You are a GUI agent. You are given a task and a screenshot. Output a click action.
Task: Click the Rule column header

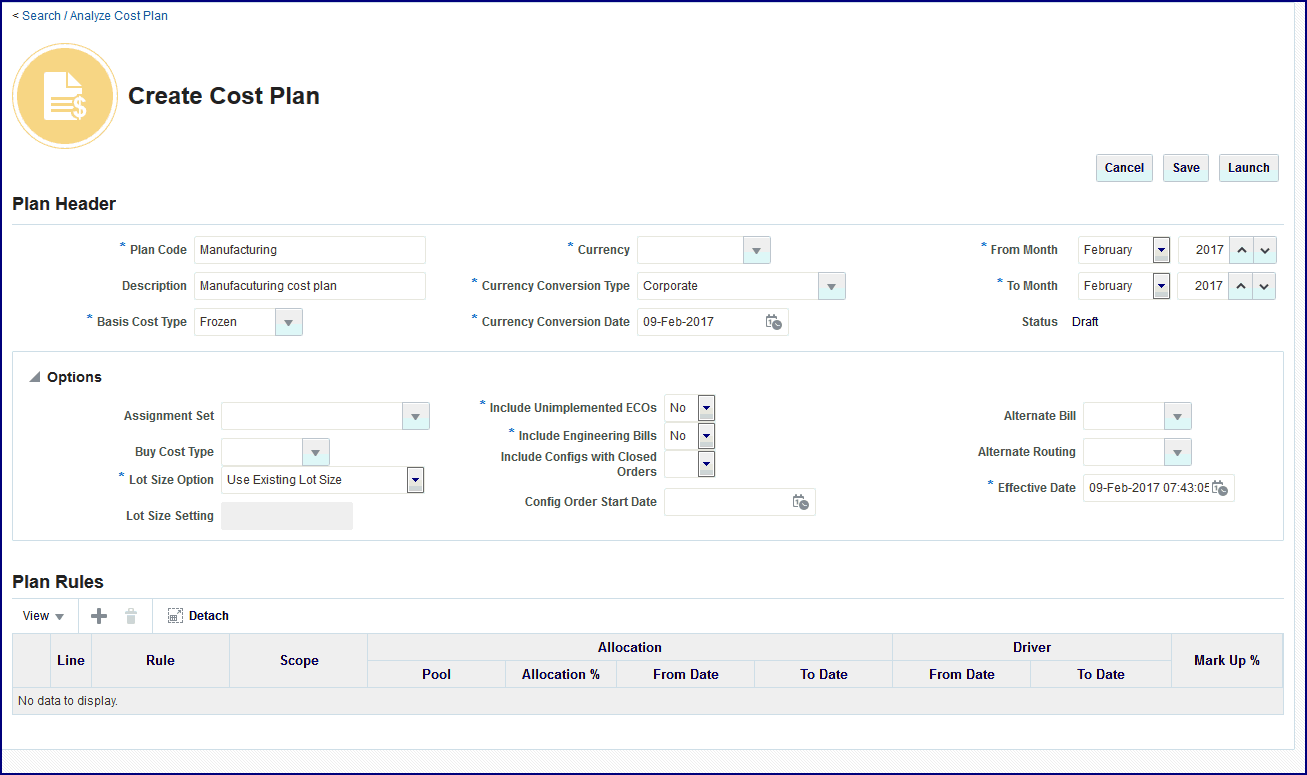tap(160, 661)
